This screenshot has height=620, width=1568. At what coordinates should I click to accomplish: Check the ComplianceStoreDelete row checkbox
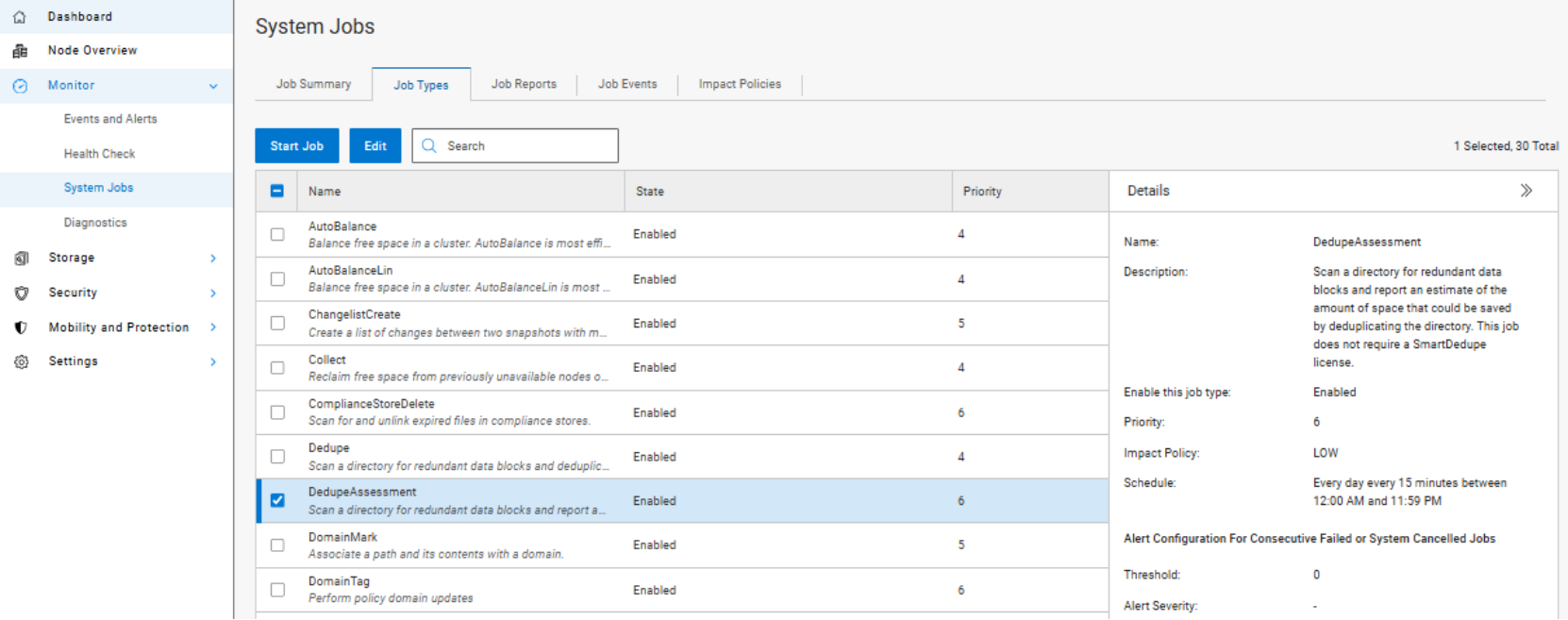pyautogui.click(x=277, y=412)
